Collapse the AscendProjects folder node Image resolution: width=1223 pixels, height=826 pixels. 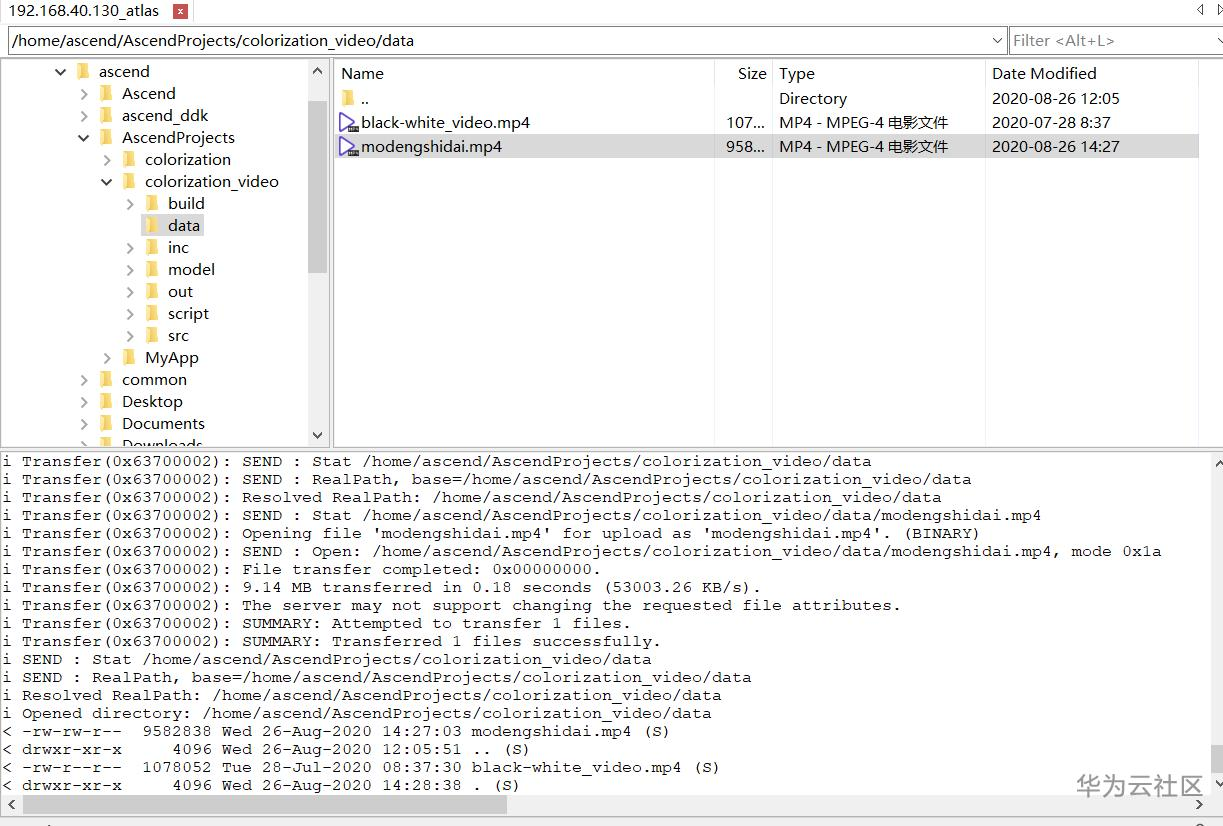click(84, 138)
